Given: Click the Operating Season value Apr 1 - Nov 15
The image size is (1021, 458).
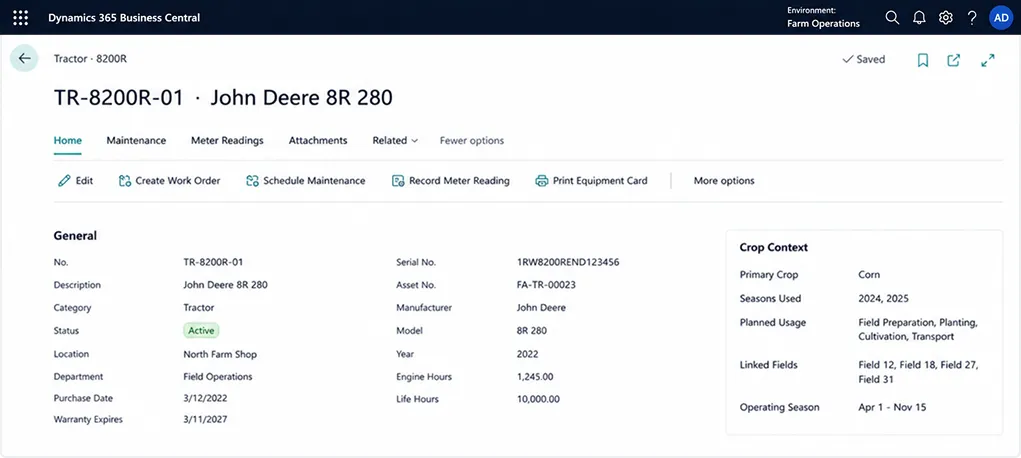Looking at the screenshot, I should coord(892,407).
